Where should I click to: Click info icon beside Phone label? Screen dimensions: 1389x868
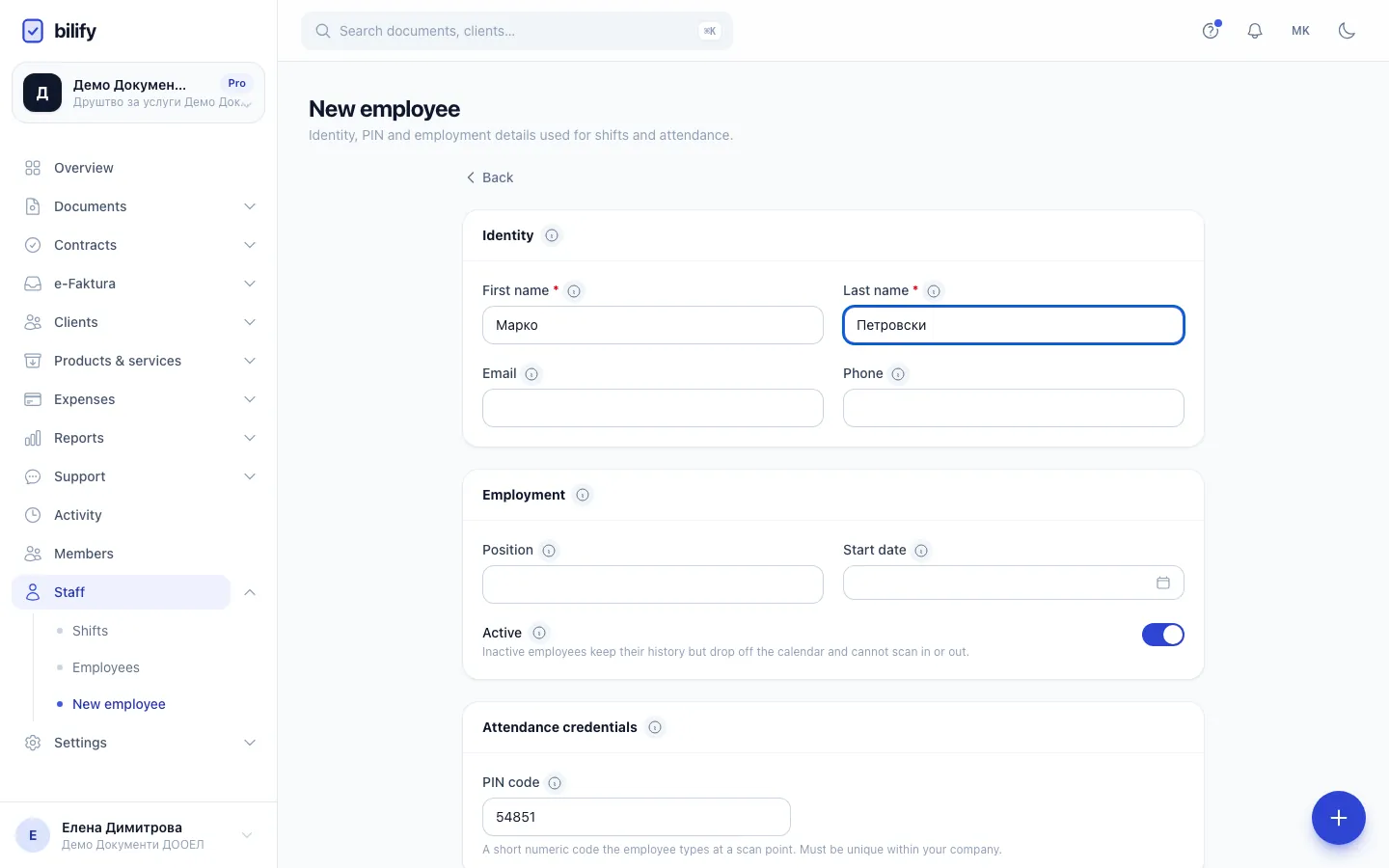[898, 374]
